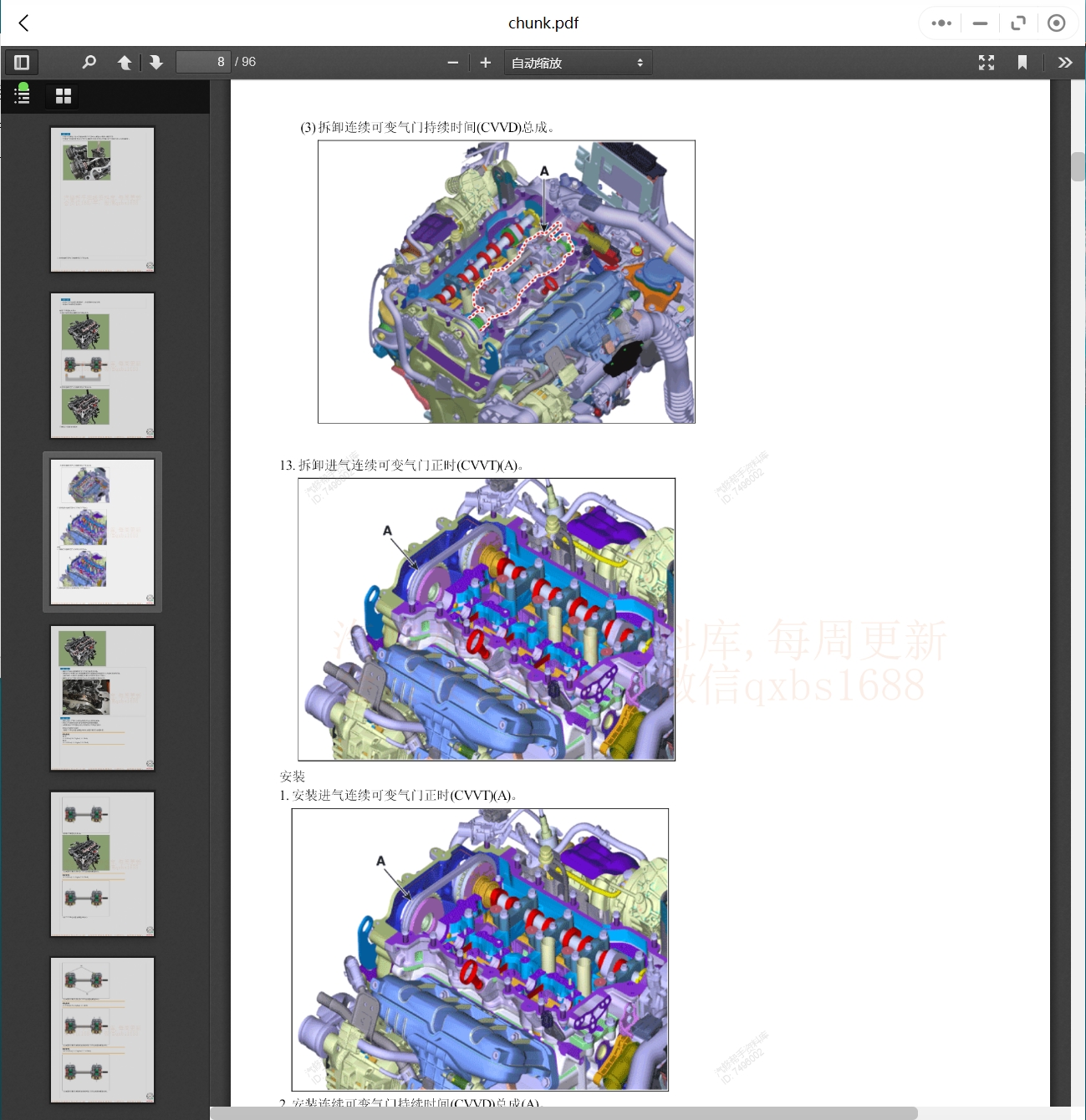Go to previous page arrow
1086x1120 pixels.
pos(125,63)
